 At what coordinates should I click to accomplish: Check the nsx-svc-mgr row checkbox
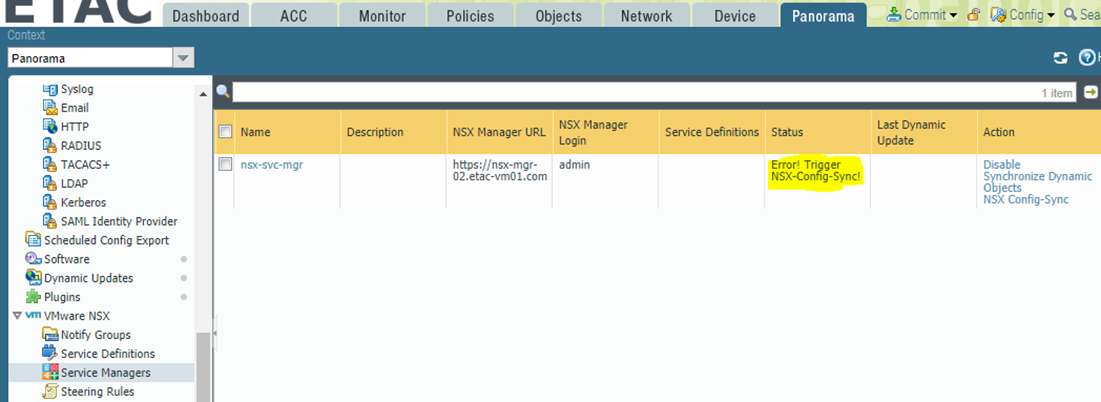click(x=226, y=164)
